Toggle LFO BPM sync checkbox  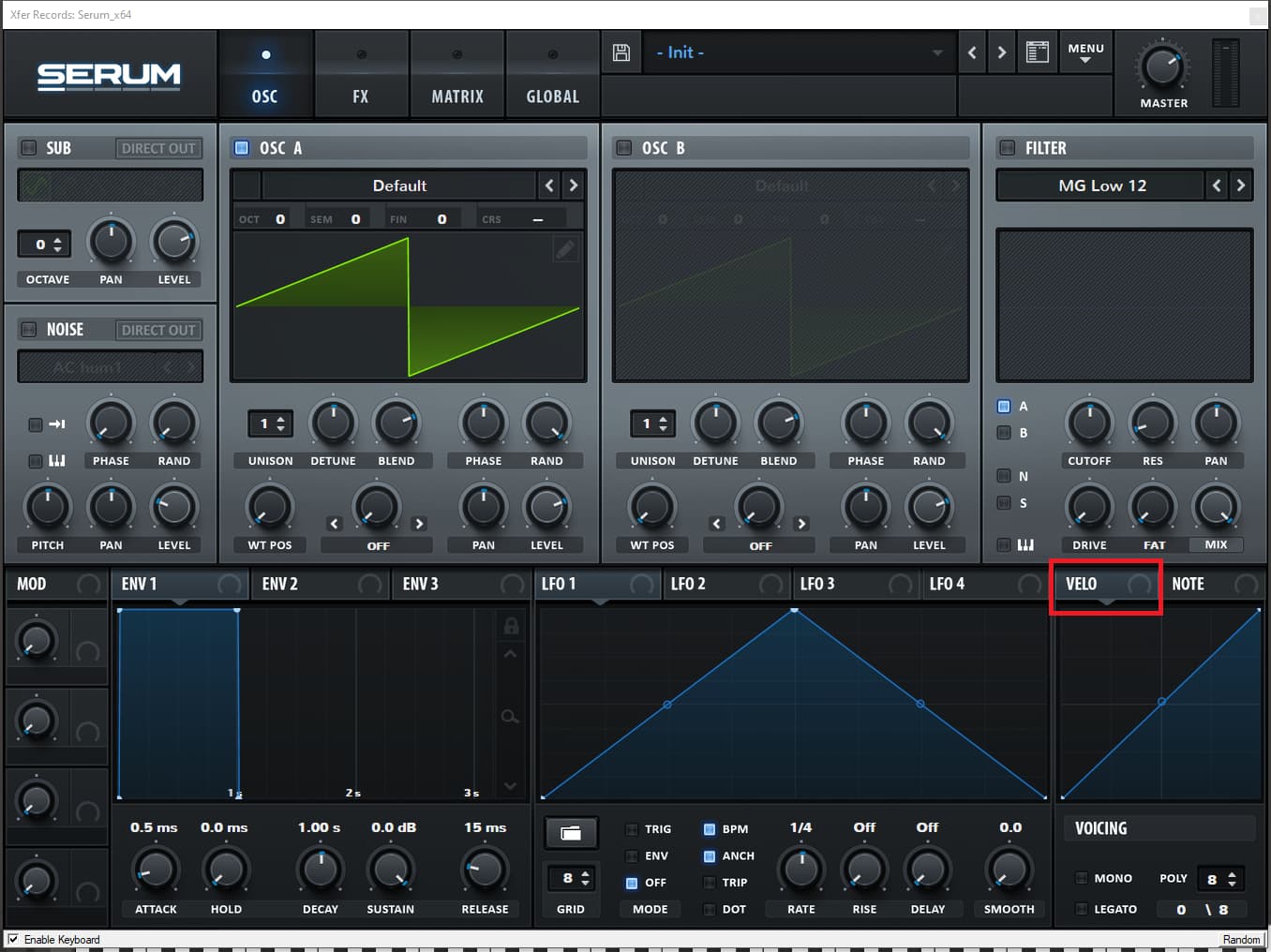pyautogui.click(x=710, y=829)
